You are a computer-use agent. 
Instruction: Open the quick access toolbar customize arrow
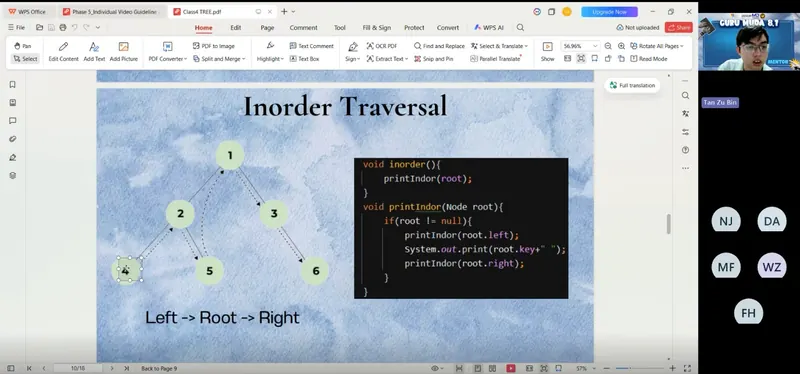pos(98,27)
